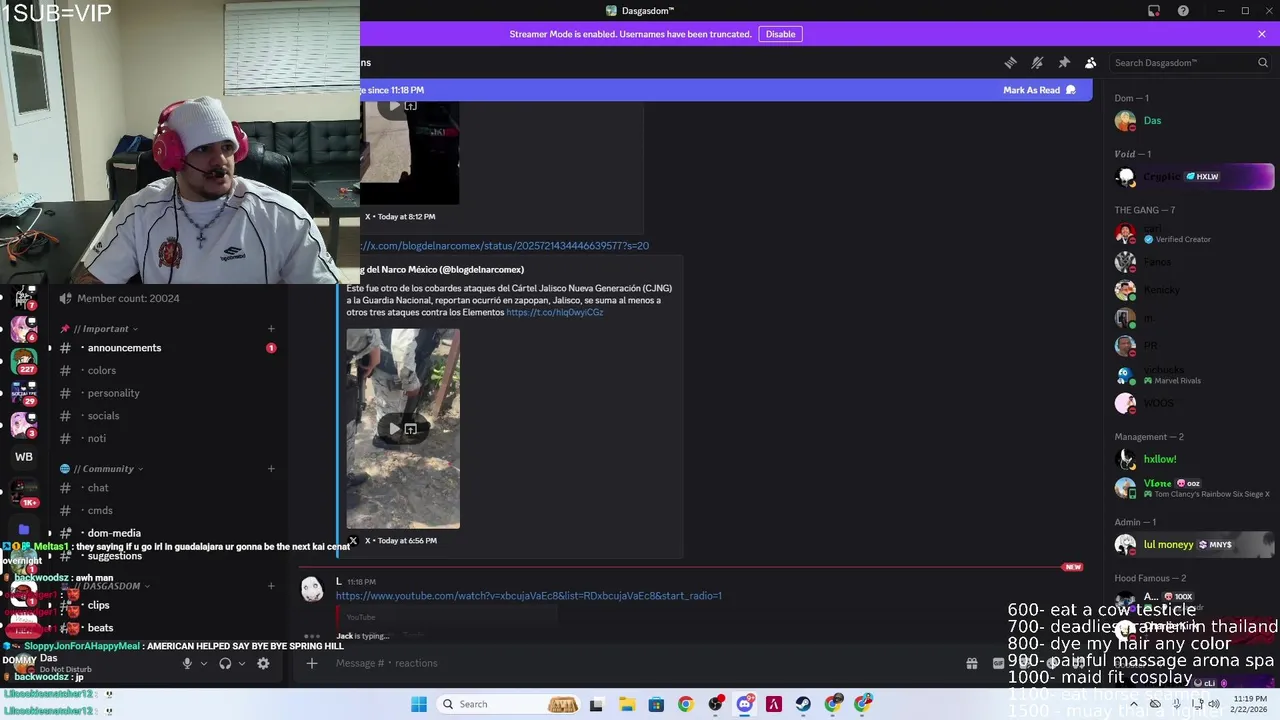The height and width of the screenshot is (720, 1280).
Task: Open the Help icon in title bar
Action: (x=1183, y=11)
